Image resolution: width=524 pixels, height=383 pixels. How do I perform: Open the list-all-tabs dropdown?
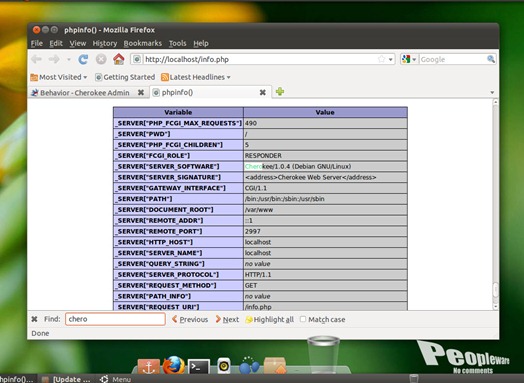492,93
